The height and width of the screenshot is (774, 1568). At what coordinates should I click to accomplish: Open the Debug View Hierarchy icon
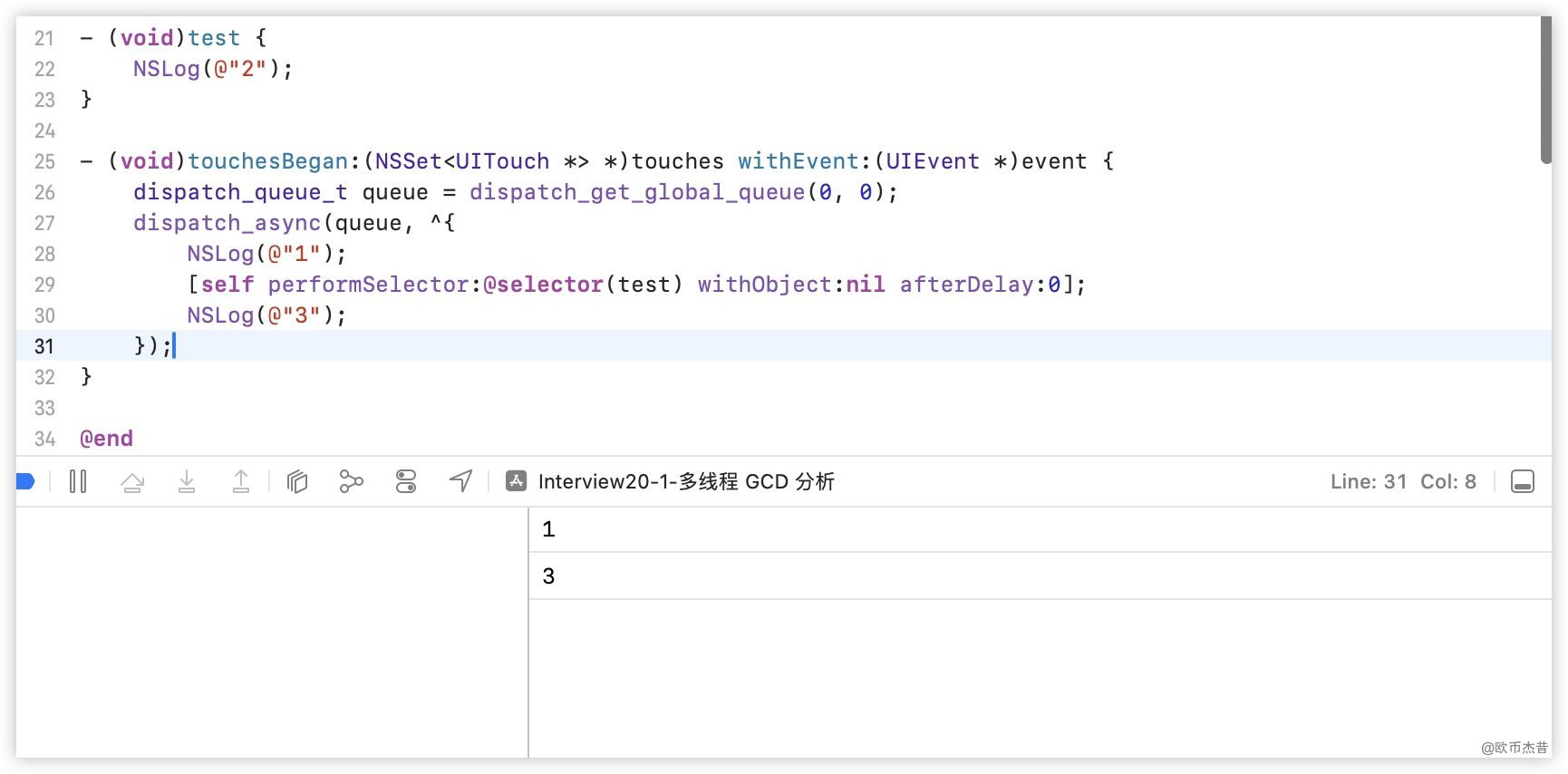pyautogui.click(x=297, y=481)
